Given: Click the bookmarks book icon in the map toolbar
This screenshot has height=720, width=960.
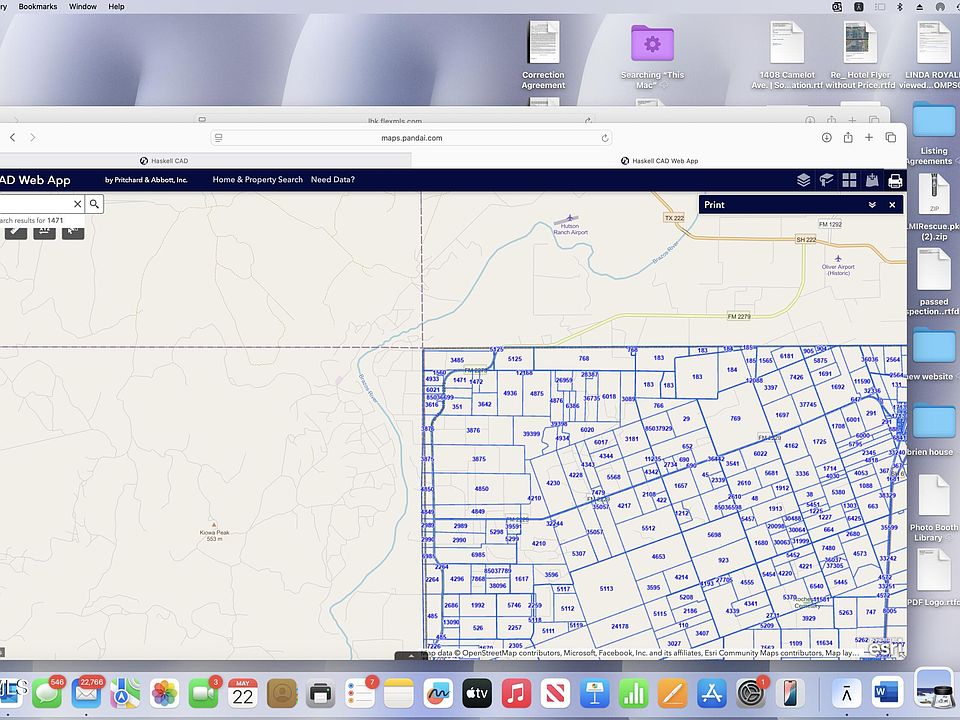Looking at the screenshot, I should tap(825, 180).
